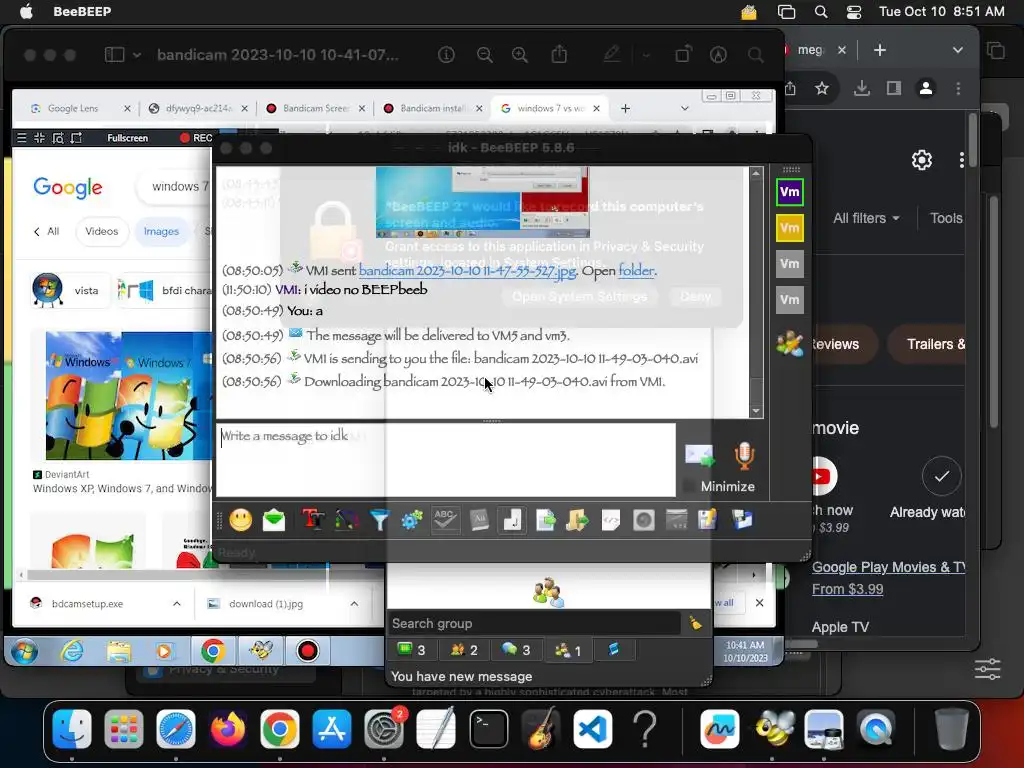The width and height of the screenshot is (1024, 768).
Task: Toggle the Enter-key return icon
Action: click(x=512, y=520)
